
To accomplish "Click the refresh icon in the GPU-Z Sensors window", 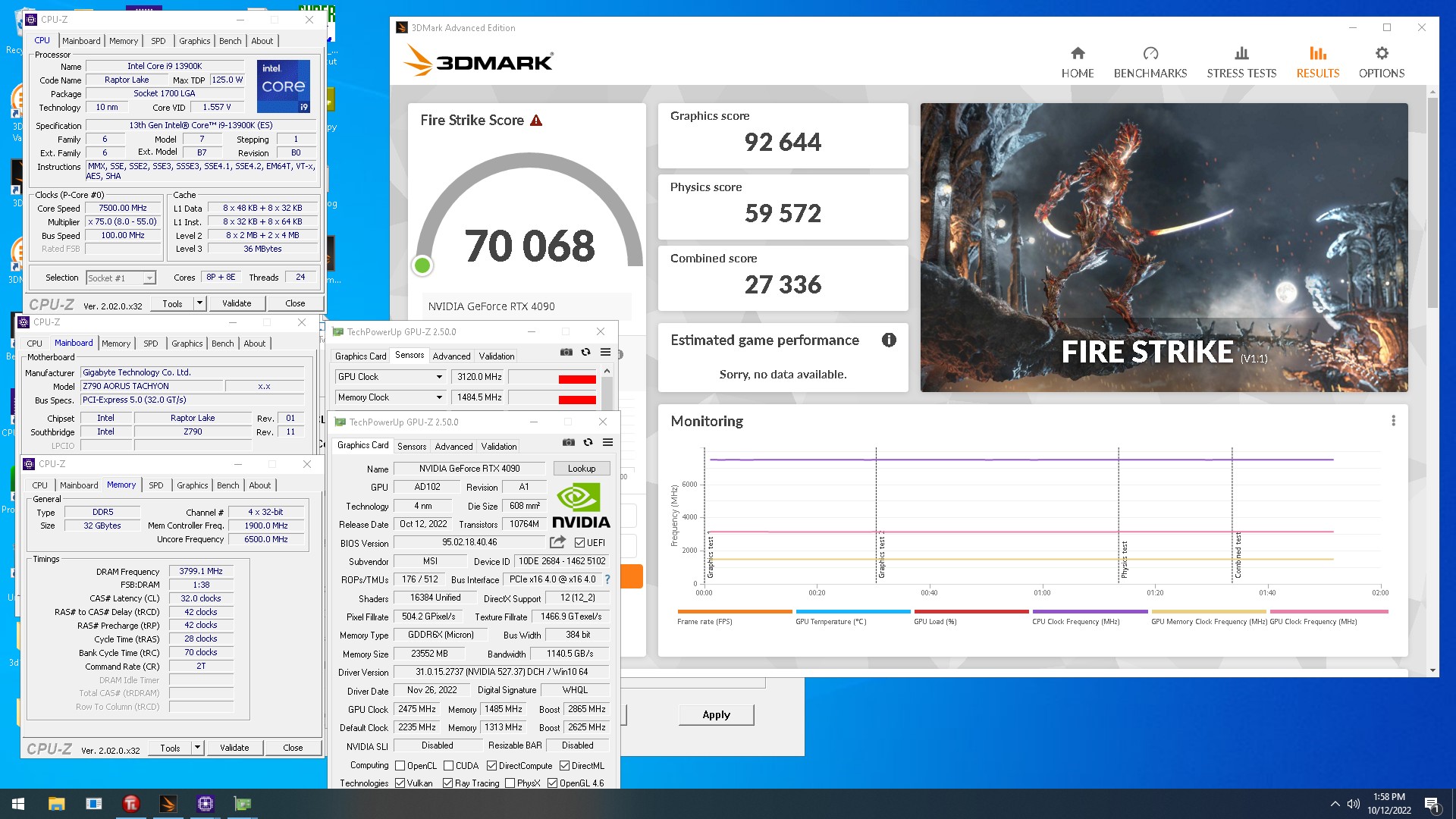I will point(585,352).
